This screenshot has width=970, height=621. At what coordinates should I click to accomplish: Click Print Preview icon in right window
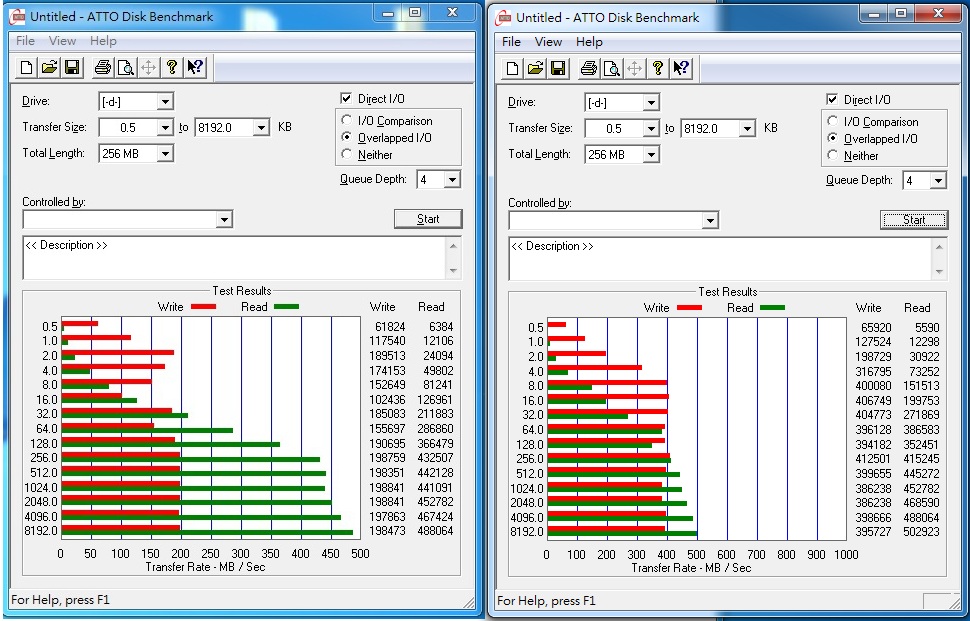click(x=612, y=68)
